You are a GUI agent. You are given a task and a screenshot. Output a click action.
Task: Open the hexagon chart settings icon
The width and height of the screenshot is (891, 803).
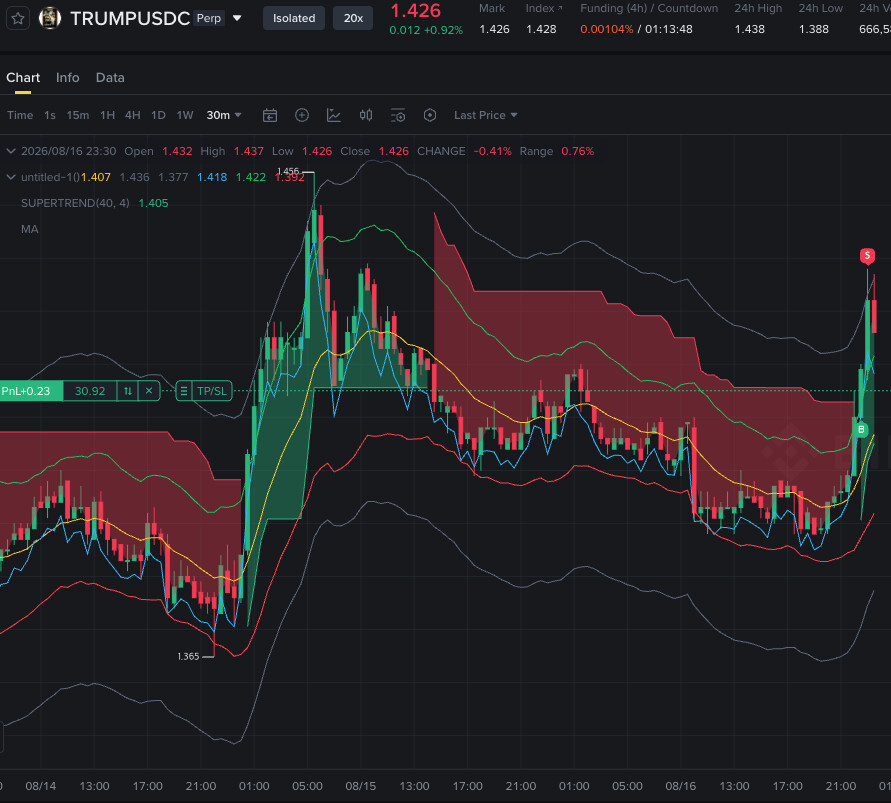pyautogui.click(x=430, y=115)
